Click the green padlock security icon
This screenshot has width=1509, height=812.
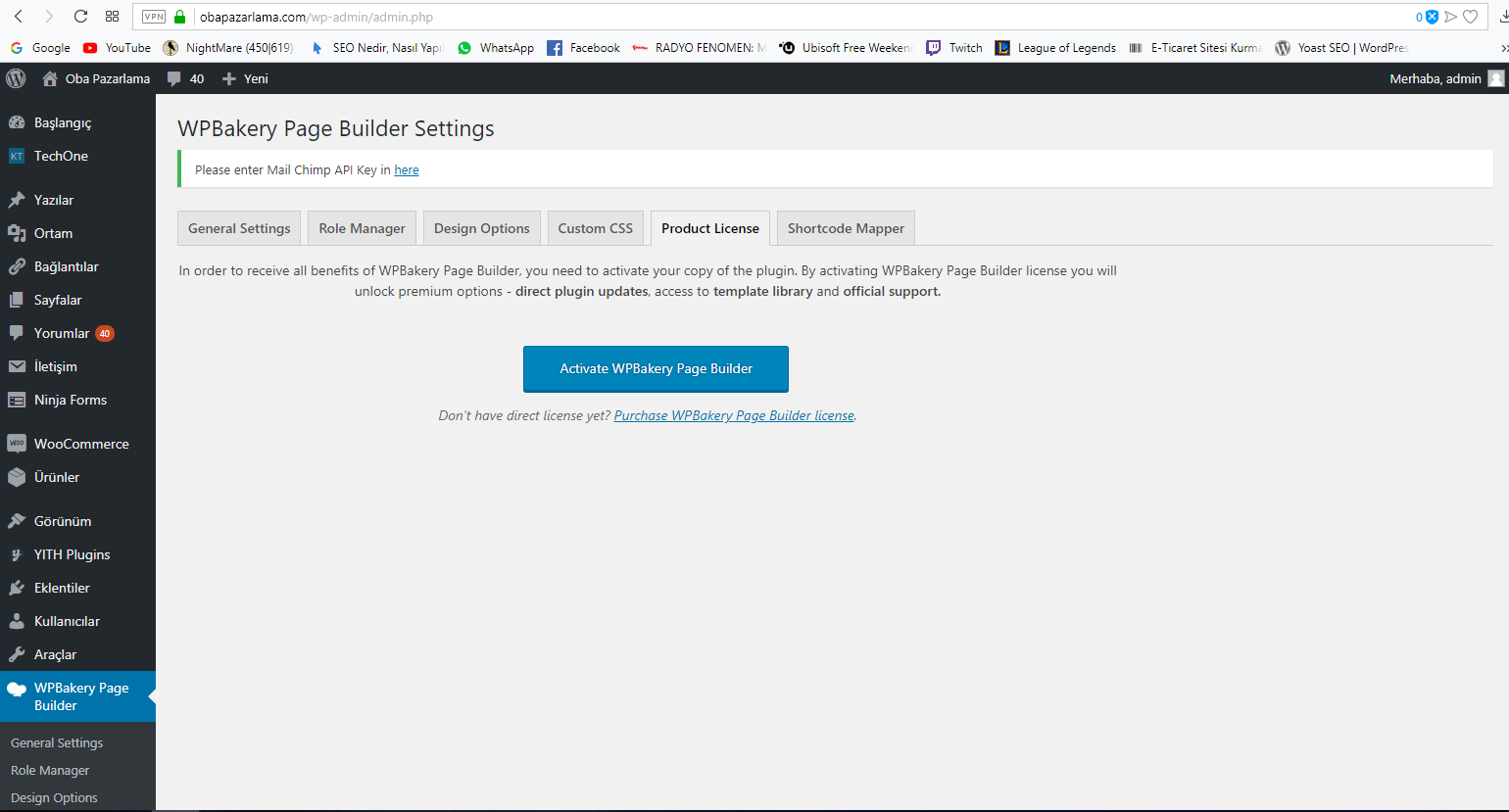pyautogui.click(x=179, y=17)
